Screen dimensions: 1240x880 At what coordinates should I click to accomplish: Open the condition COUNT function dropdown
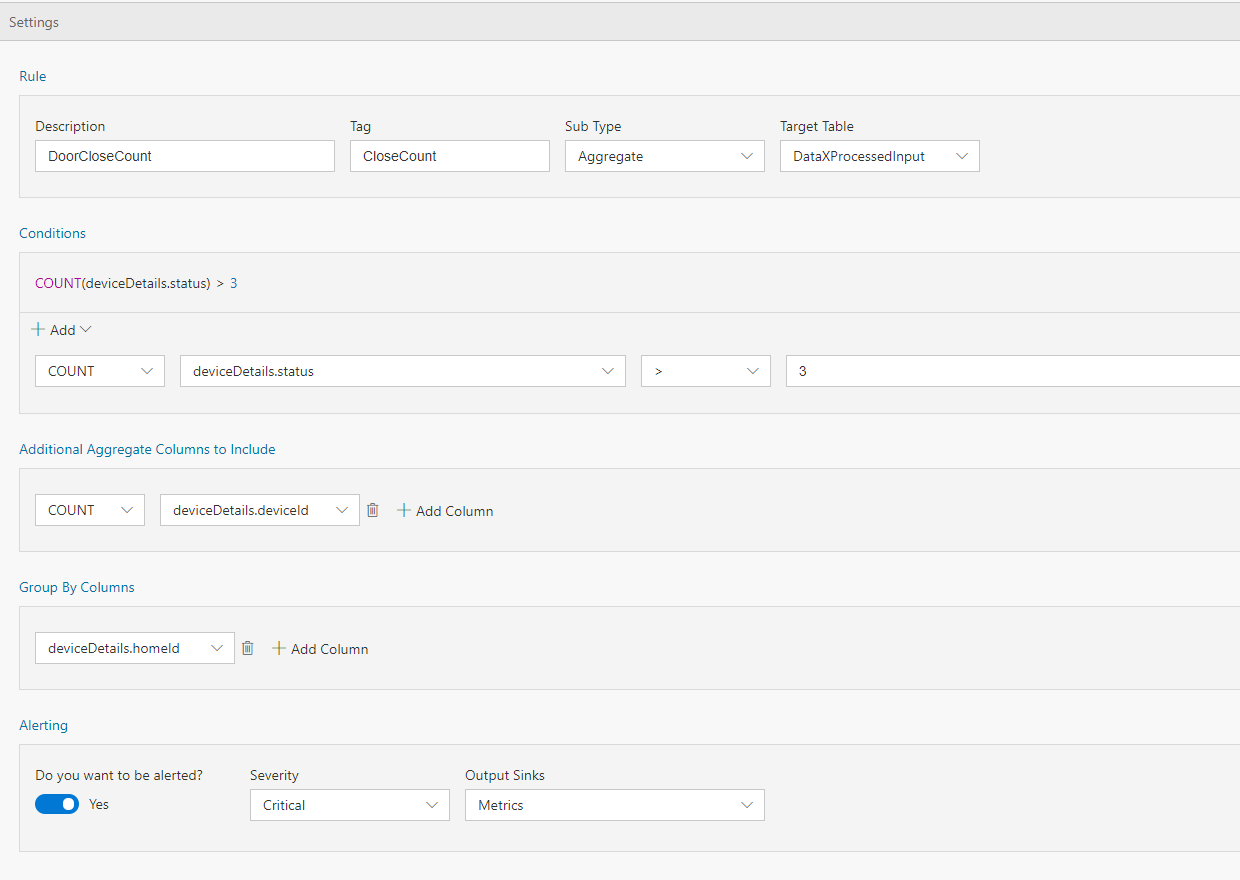99,371
